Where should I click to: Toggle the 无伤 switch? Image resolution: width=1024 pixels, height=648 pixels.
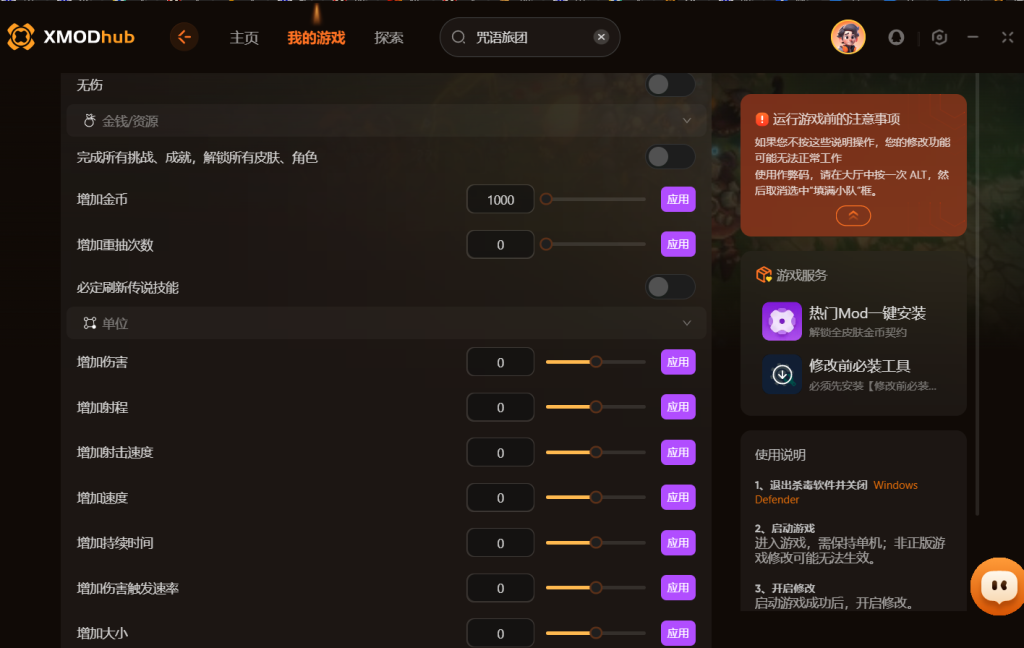[670, 84]
